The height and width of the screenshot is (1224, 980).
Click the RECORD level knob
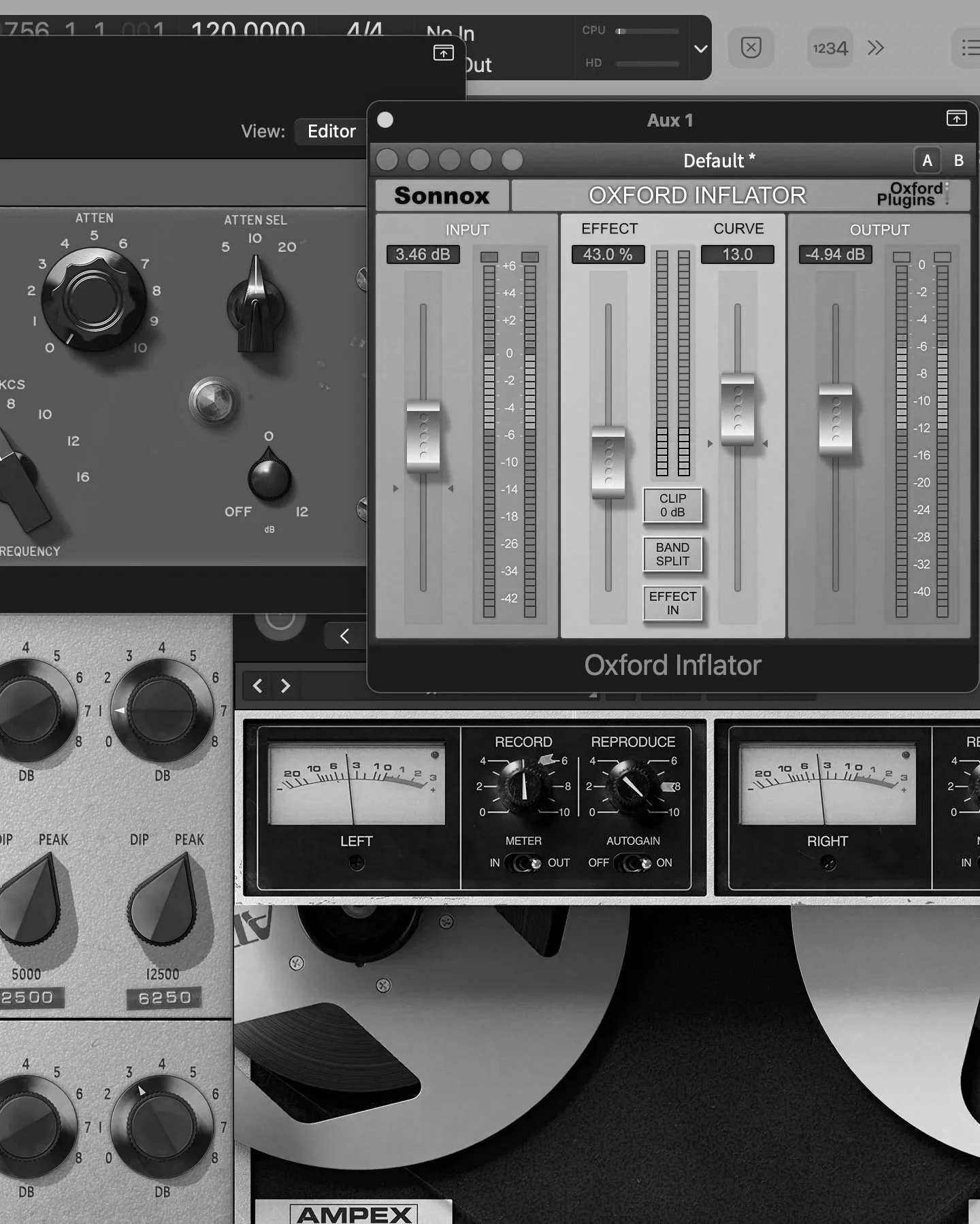point(523,787)
